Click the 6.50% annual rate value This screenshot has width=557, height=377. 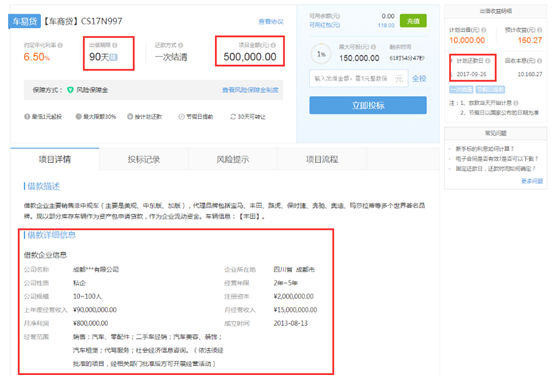coord(37,57)
